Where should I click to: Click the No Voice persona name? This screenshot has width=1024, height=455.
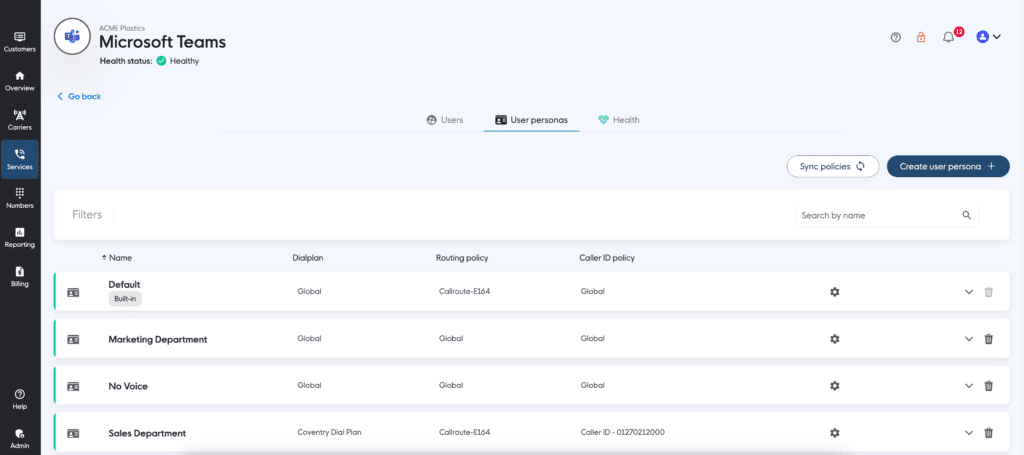click(x=128, y=386)
